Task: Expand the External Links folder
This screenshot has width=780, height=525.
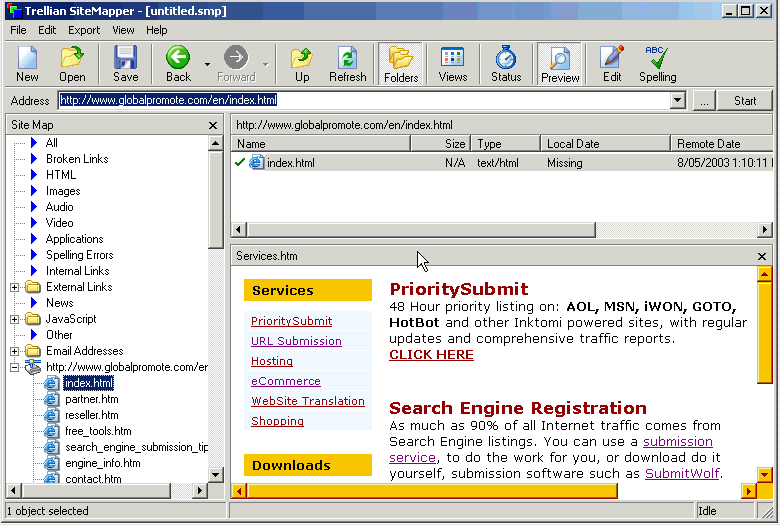Action: 14,288
